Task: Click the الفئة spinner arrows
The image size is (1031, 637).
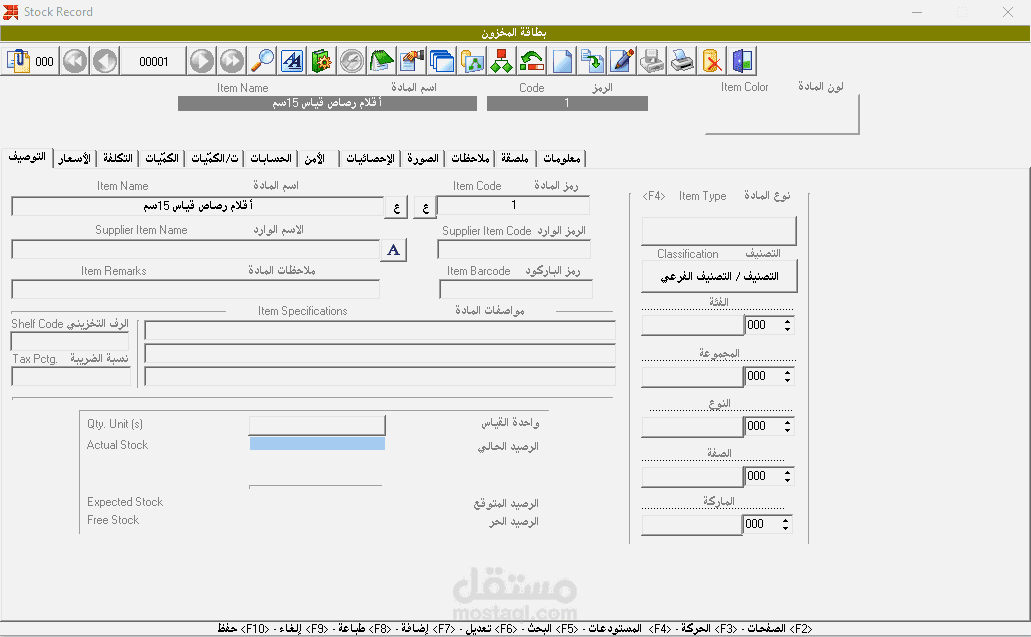Action: pos(787,325)
